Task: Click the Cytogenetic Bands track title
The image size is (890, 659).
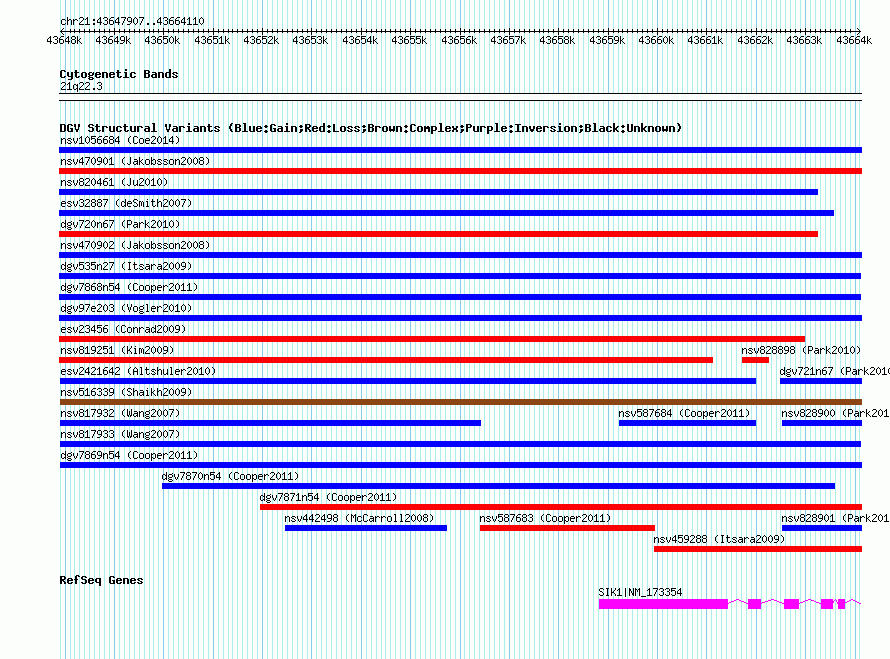Action: coord(119,74)
